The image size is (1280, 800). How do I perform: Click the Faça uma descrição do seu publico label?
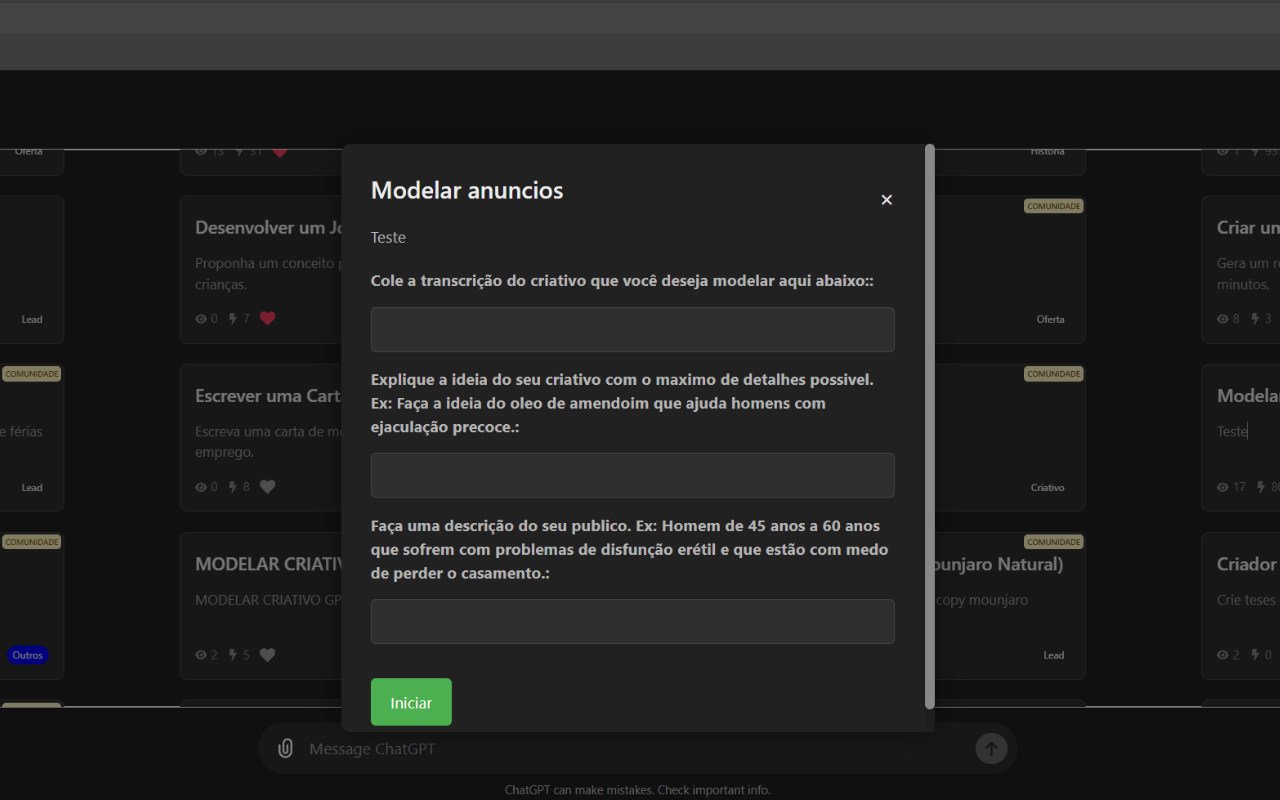629,549
